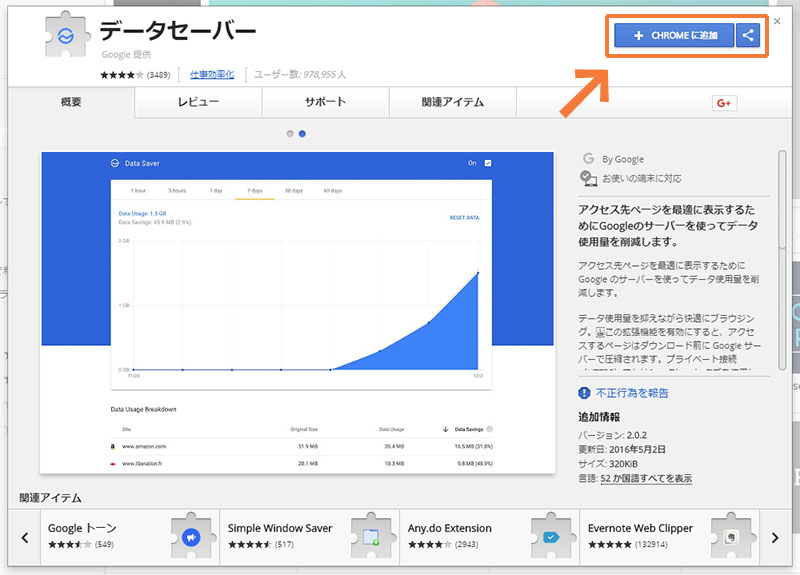Image resolution: width=800 pixels, height=575 pixels.
Task: Click the star rating with 3489 reviews
Action: point(135,75)
